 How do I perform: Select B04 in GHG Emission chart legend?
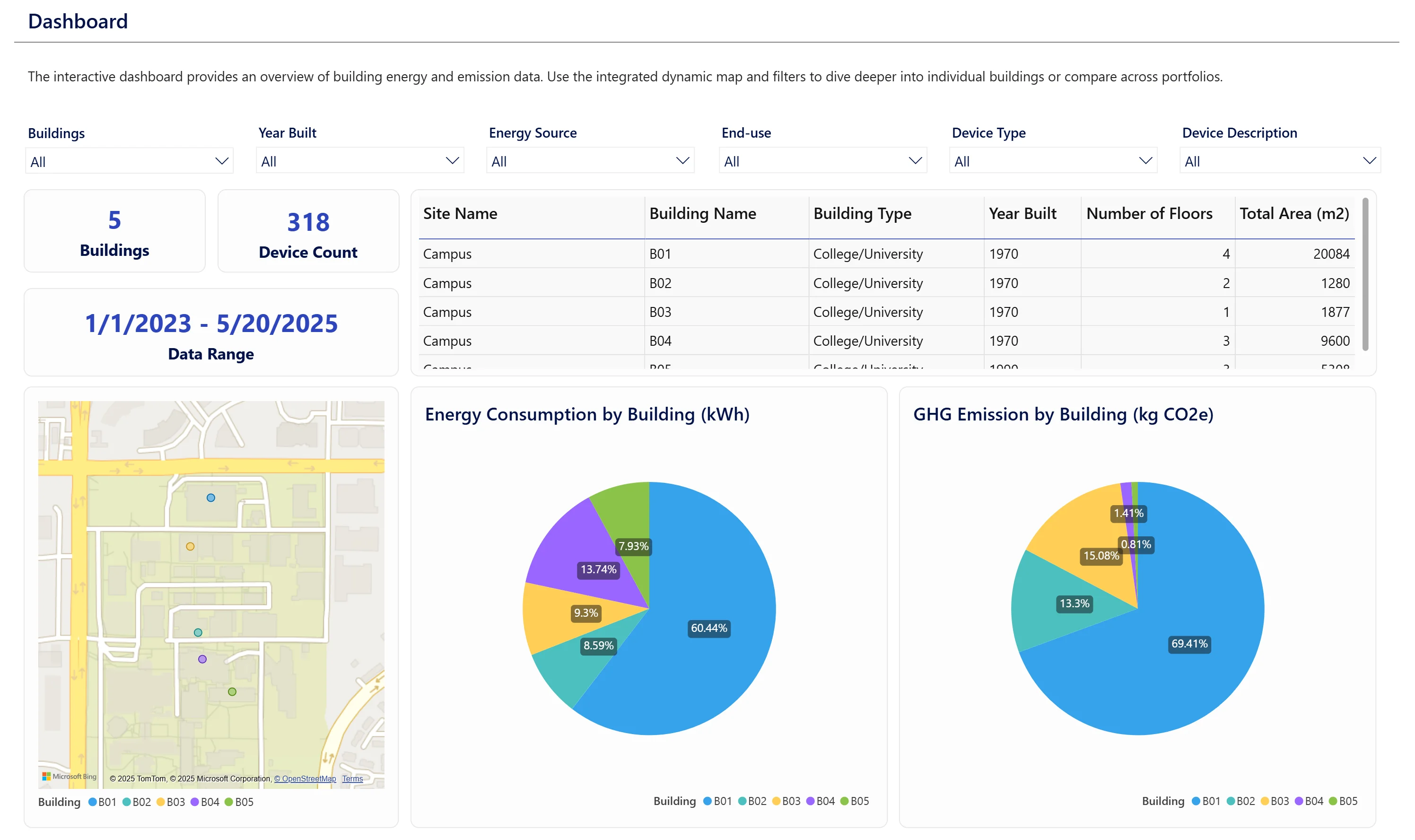1309,802
